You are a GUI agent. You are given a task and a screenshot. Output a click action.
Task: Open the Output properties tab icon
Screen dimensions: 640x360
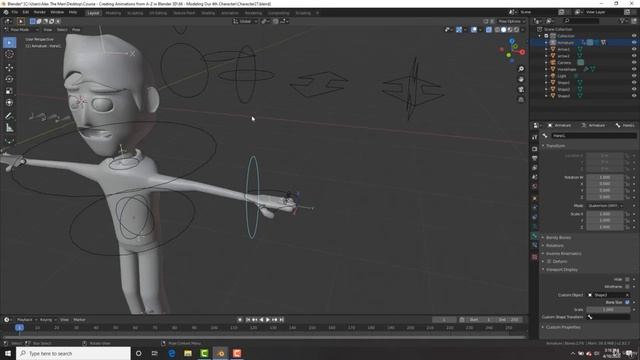[x=535, y=158]
